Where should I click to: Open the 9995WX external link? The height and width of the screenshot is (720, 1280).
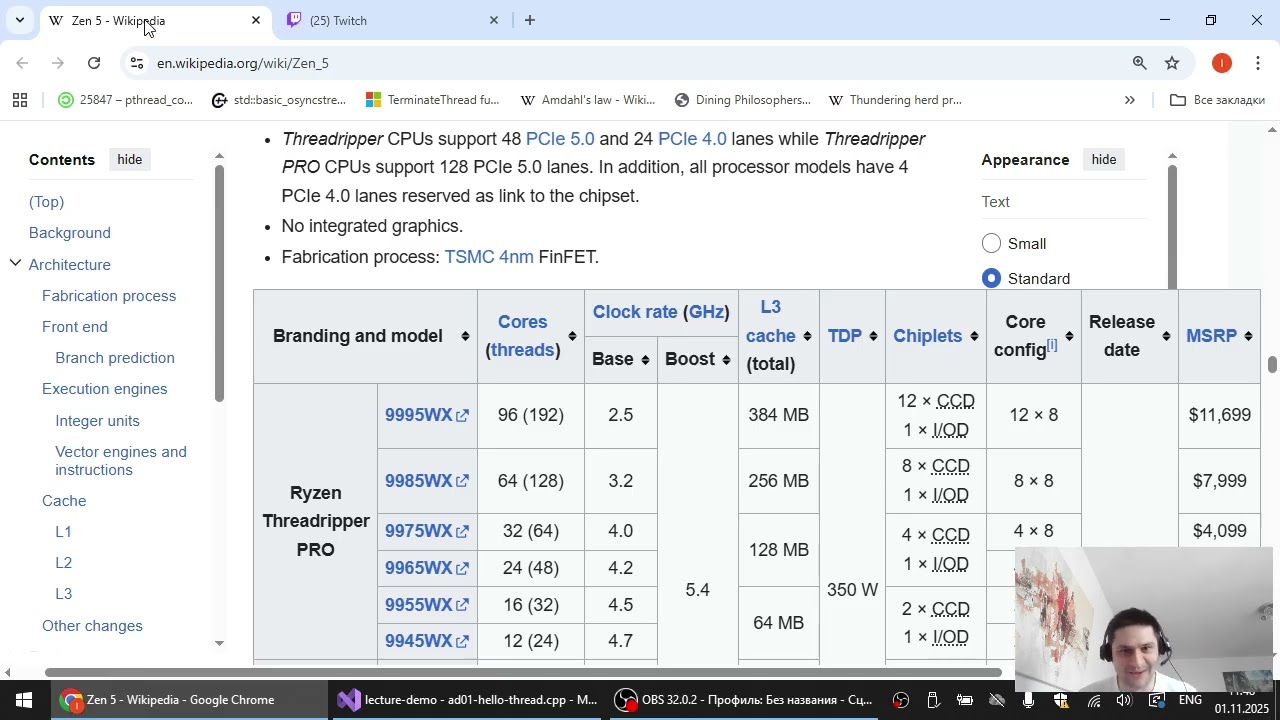[427, 415]
